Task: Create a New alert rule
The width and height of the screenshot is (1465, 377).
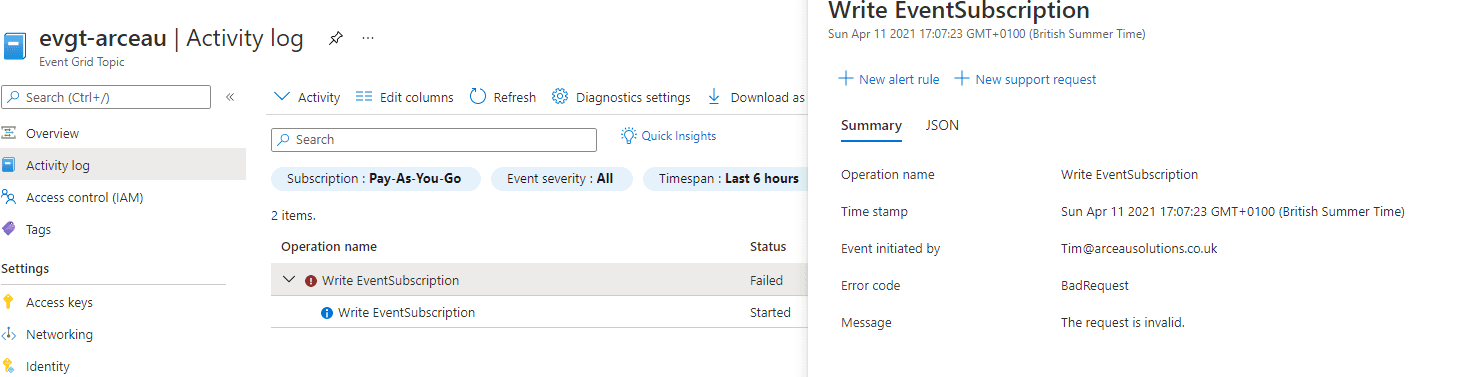Action: pyautogui.click(x=888, y=79)
